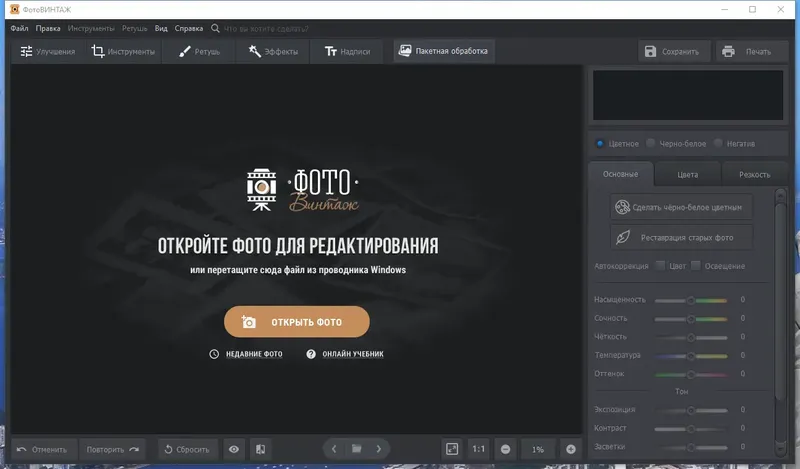Image resolution: width=800 pixels, height=469 pixels.
Task: Open the Справка menu
Action: (189, 29)
